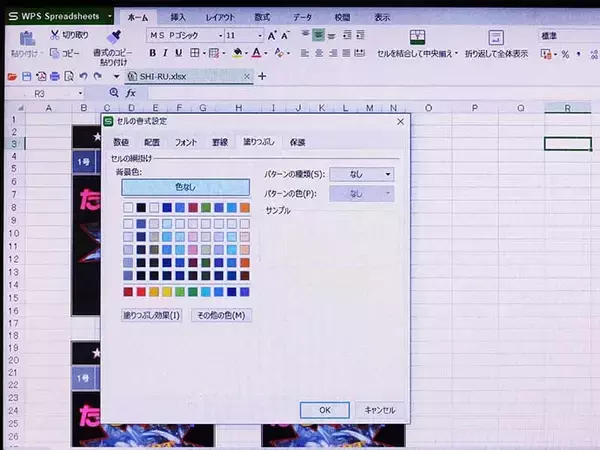Image resolution: width=600 pixels, height=450 pixels.
Task: Toggle Bold formatting in the ribbon
Action: tap(153, 54)
